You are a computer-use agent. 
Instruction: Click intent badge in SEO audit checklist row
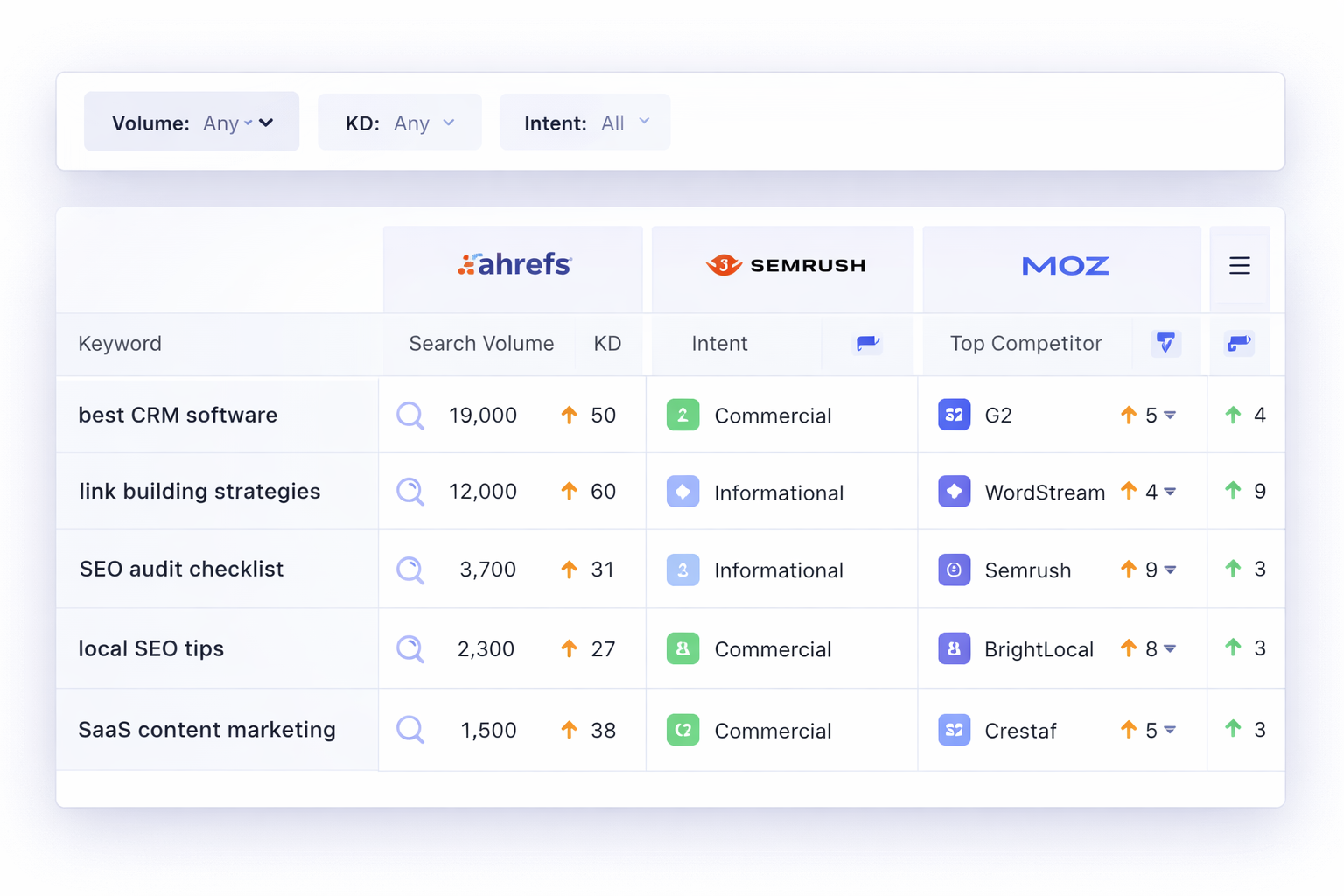pyautogui.click(x=682, y=570)
